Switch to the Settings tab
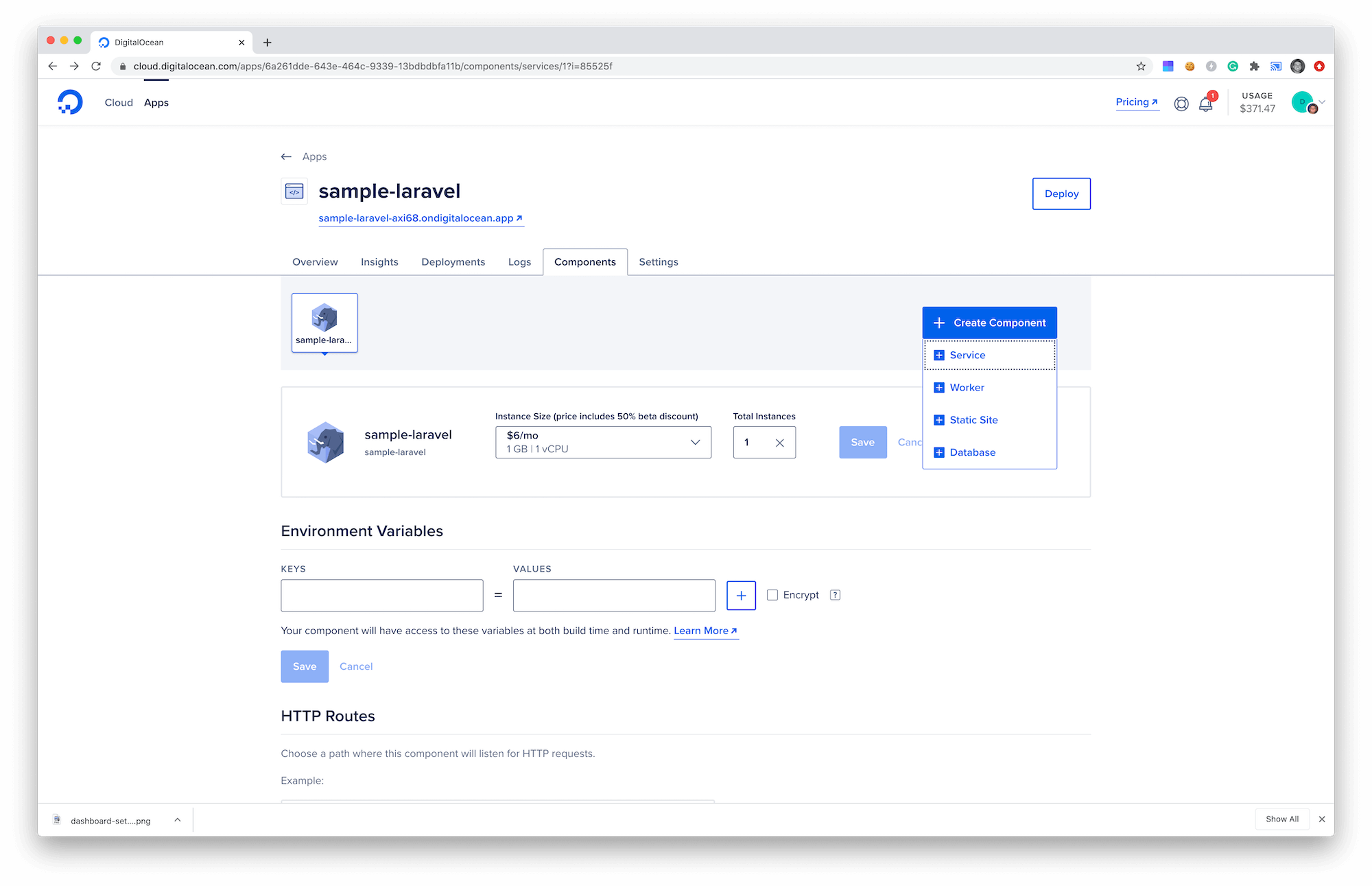1372x886 pixels. point(659,262)
